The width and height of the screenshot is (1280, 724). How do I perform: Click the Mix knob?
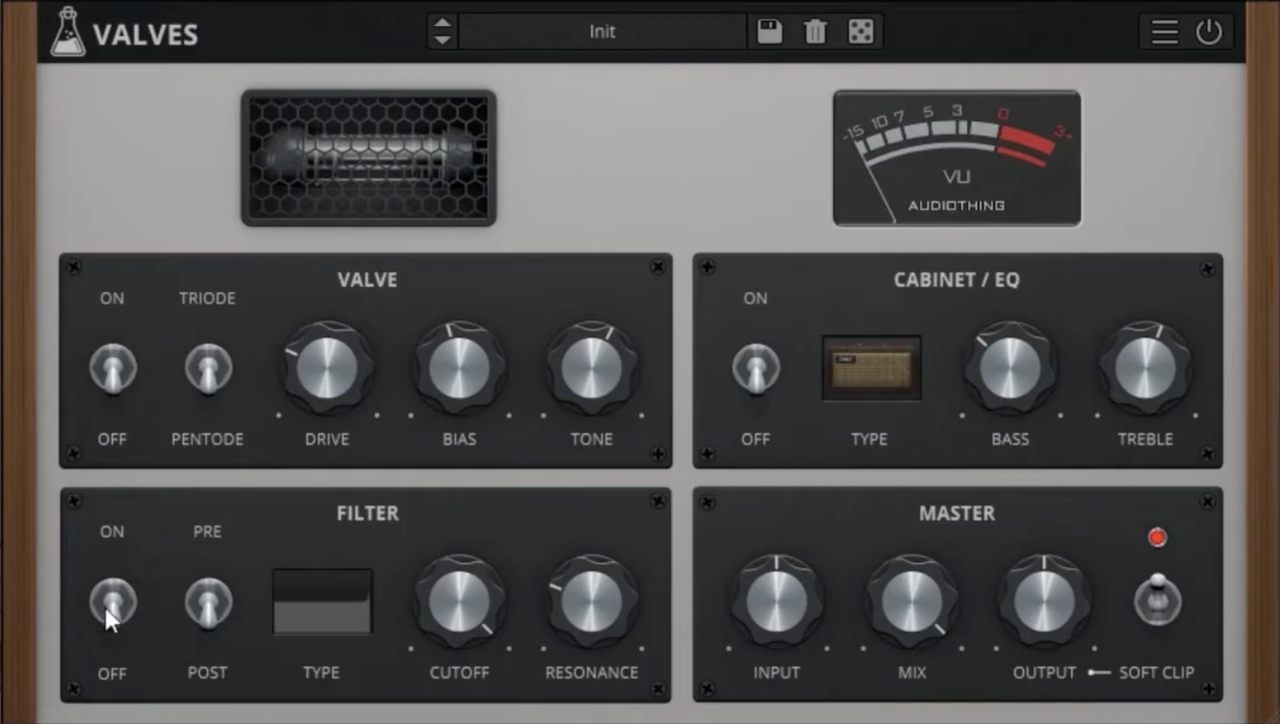tap(912, 602)
